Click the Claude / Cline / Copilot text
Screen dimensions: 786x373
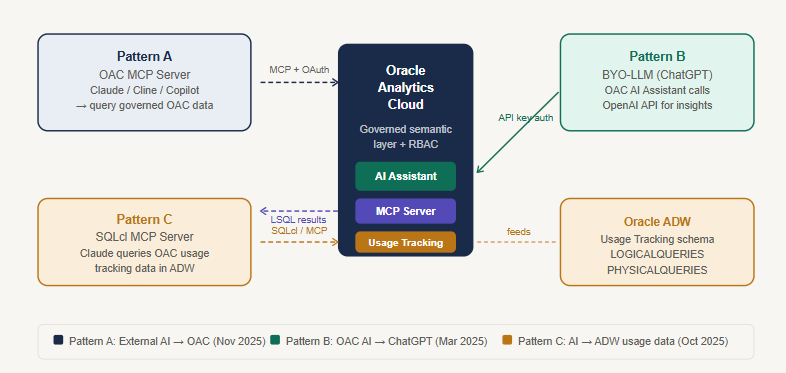tap(144, 91)
